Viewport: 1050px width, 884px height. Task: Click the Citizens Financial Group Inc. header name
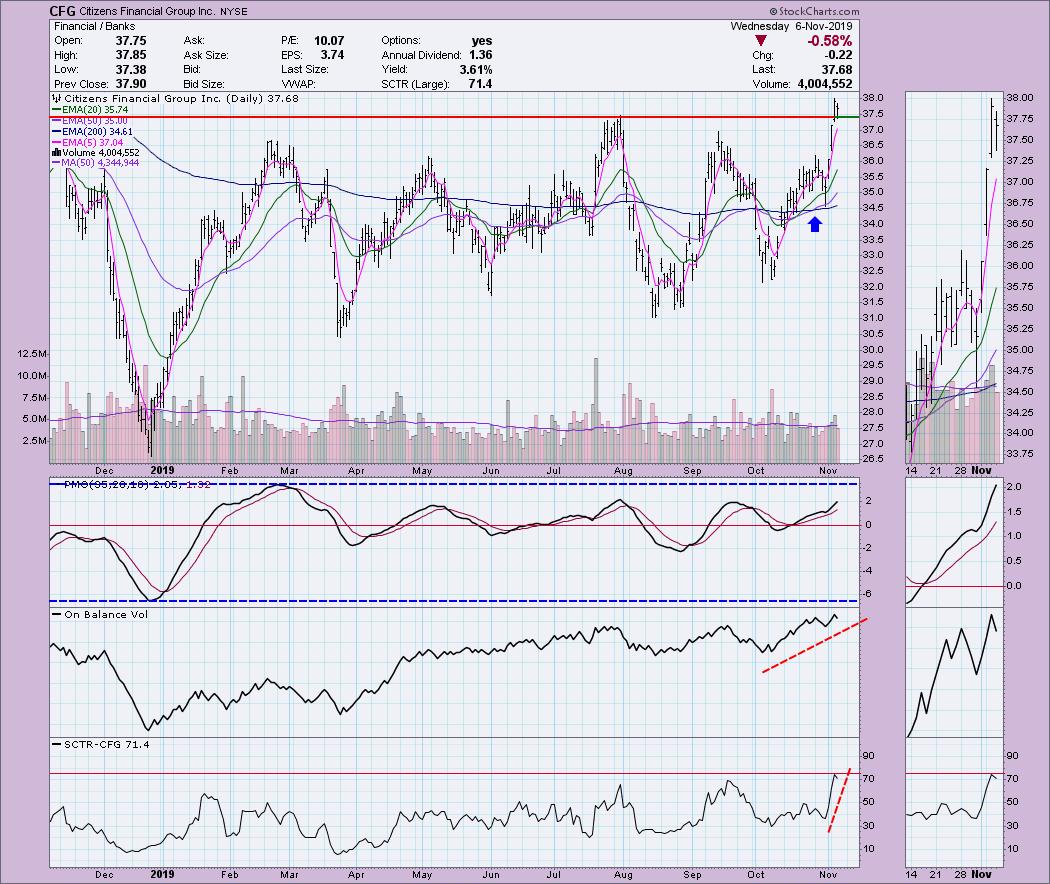[147, 11]
